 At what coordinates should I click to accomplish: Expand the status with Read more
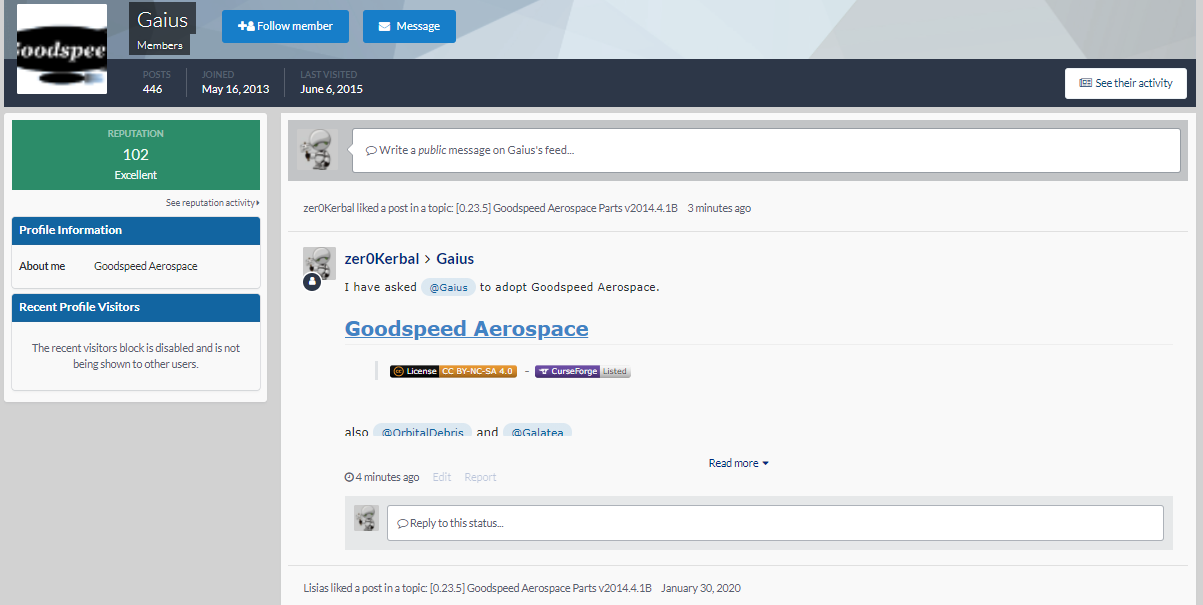point(739,463)
